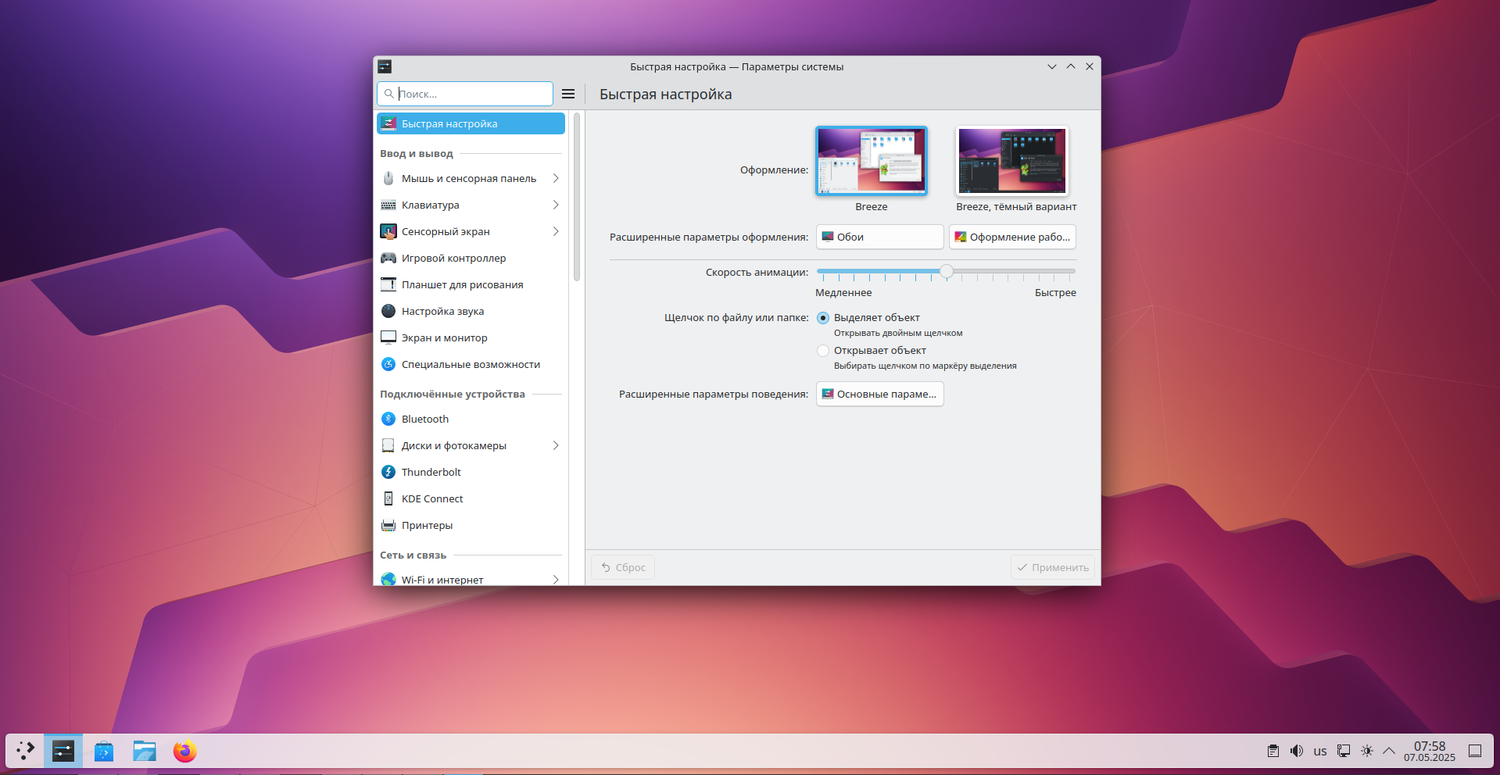Open the "Wi-Fi и интернет" settings
The width and height of the screenshot is (1500, 775).
(471, 579)
